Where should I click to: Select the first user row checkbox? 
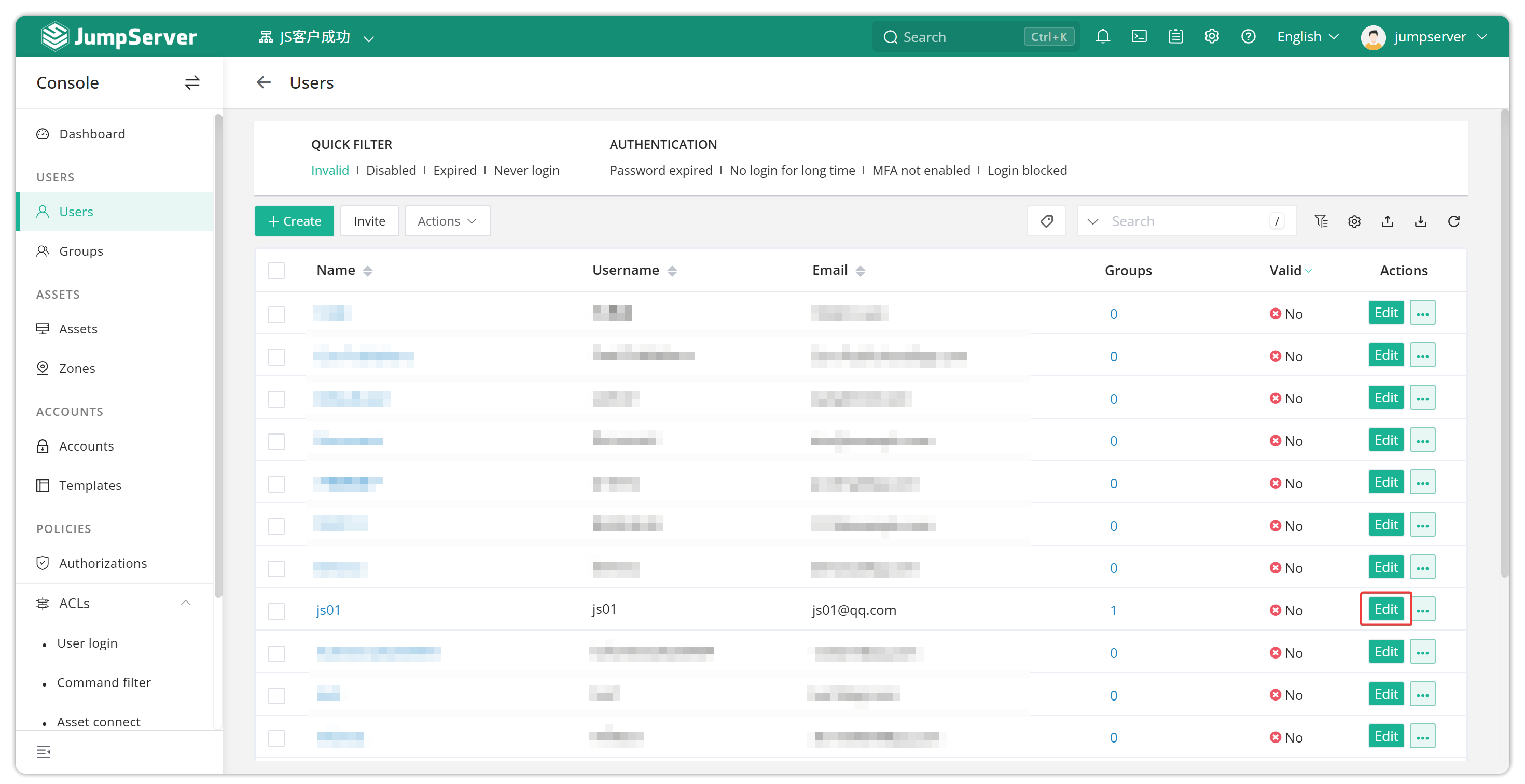276,314
